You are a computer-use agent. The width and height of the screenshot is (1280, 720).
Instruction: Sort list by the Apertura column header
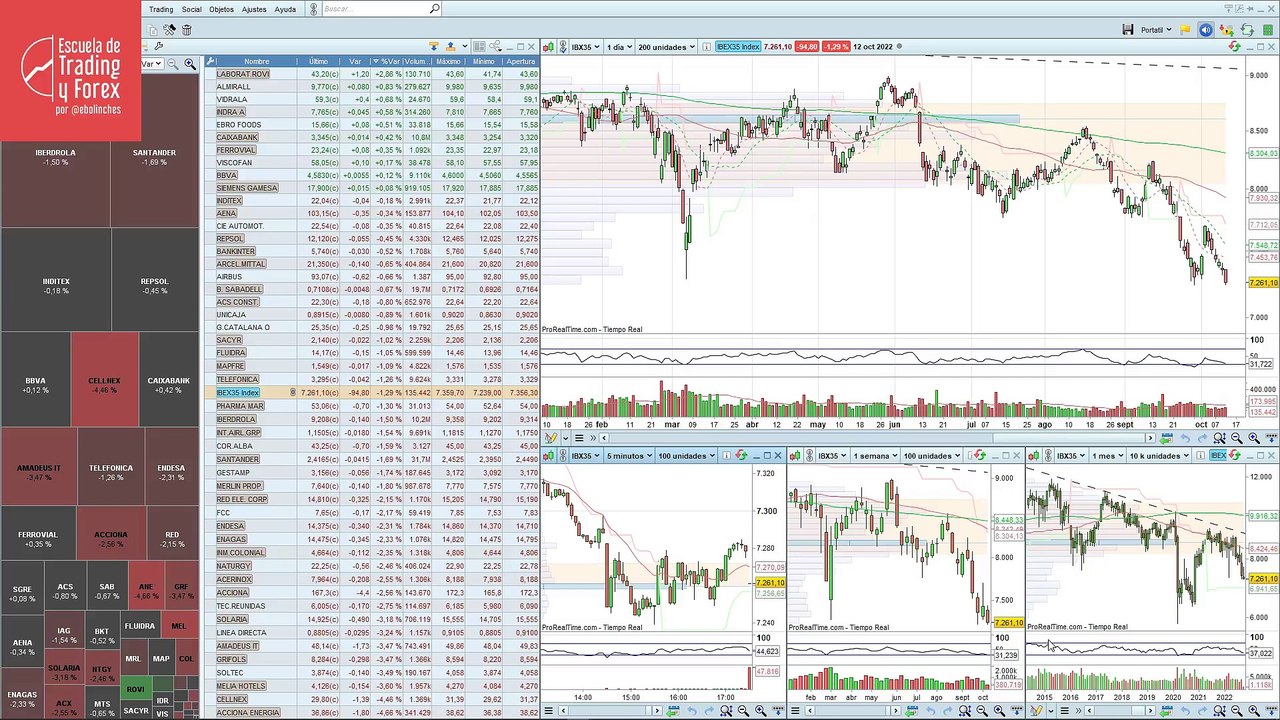(520, 61)
